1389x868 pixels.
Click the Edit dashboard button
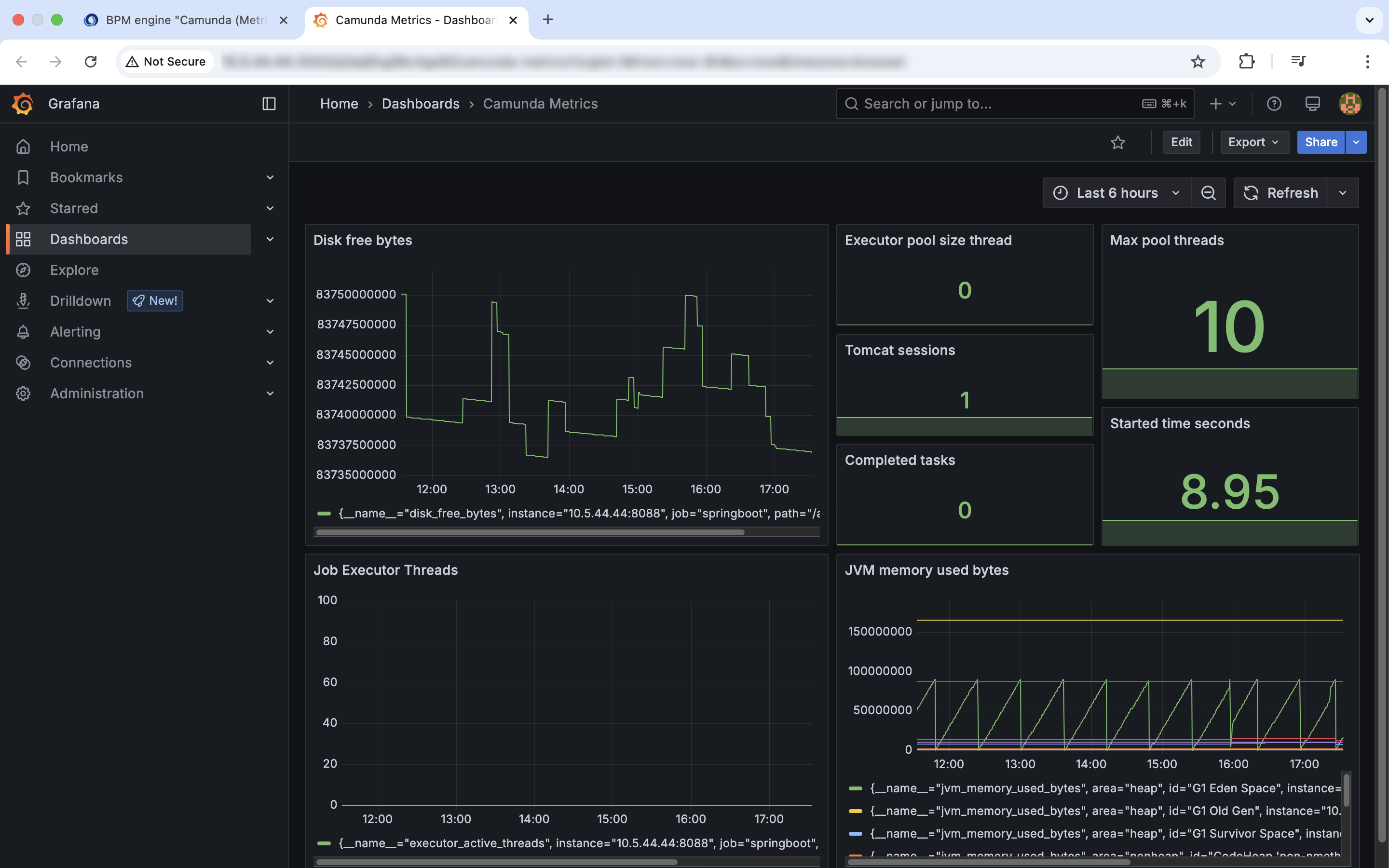tap(1181, 142)
